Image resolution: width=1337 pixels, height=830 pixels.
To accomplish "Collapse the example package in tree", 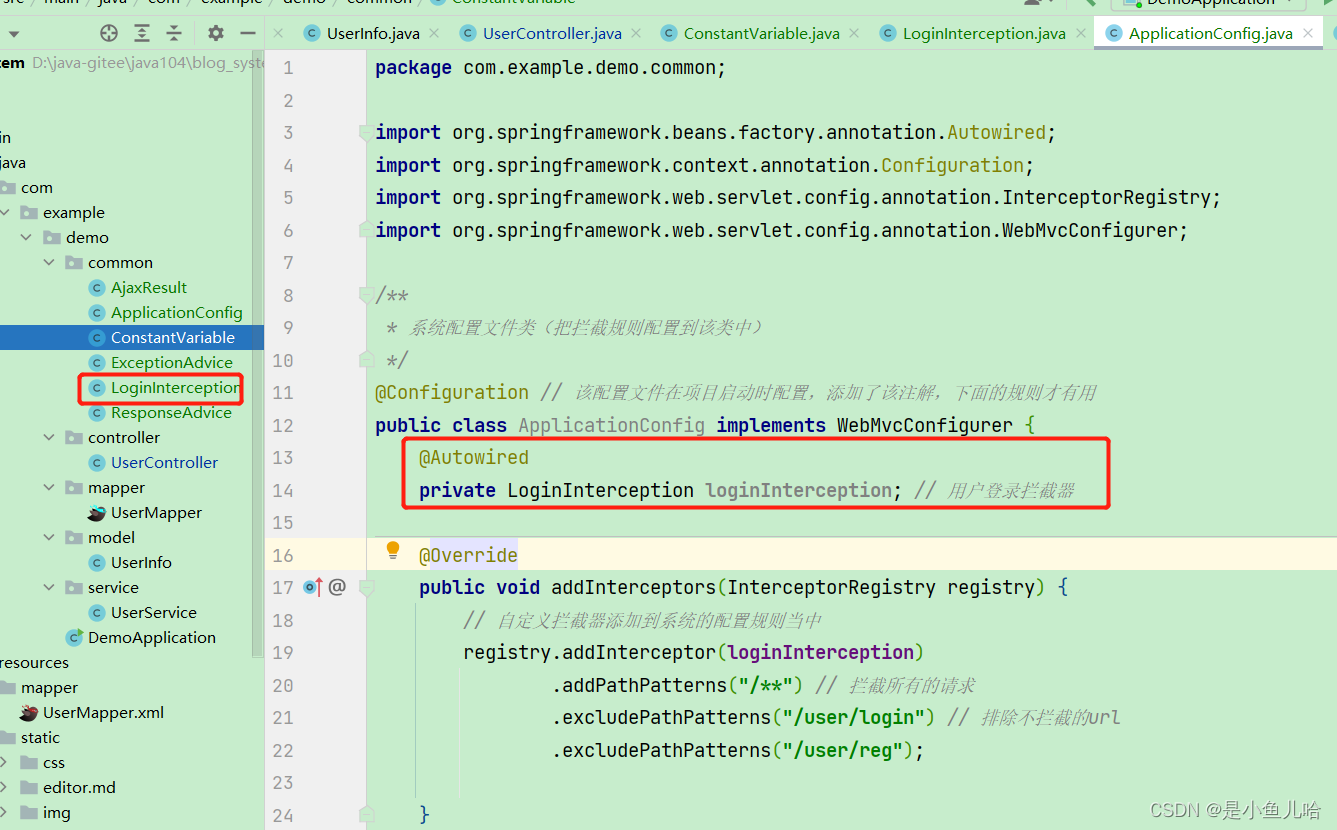I will pos(6,212).
